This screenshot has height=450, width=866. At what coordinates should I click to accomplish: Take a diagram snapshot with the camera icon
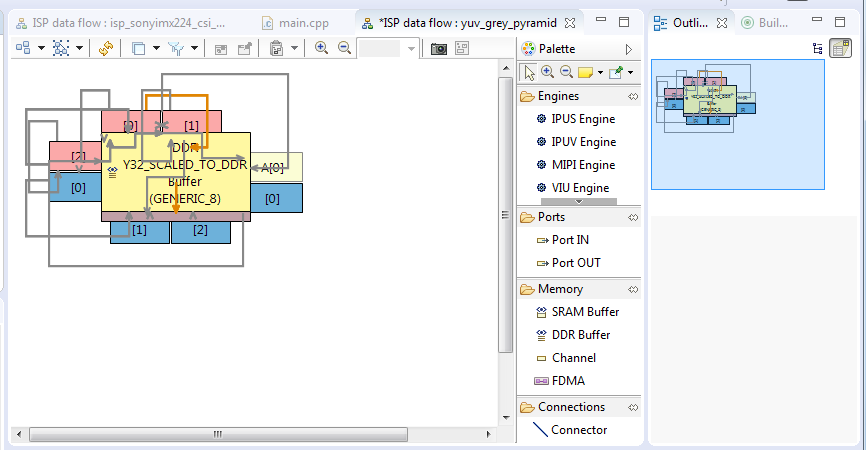(439, 49)
